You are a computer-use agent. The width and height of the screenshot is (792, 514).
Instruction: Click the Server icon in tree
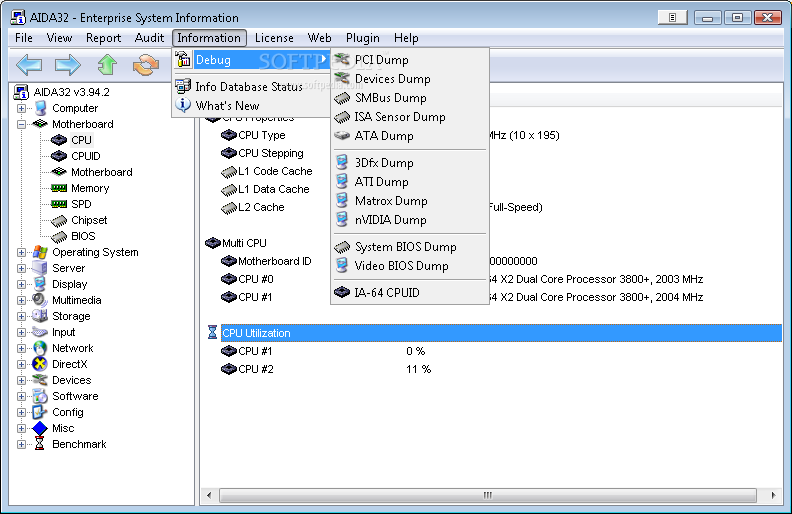40,268
